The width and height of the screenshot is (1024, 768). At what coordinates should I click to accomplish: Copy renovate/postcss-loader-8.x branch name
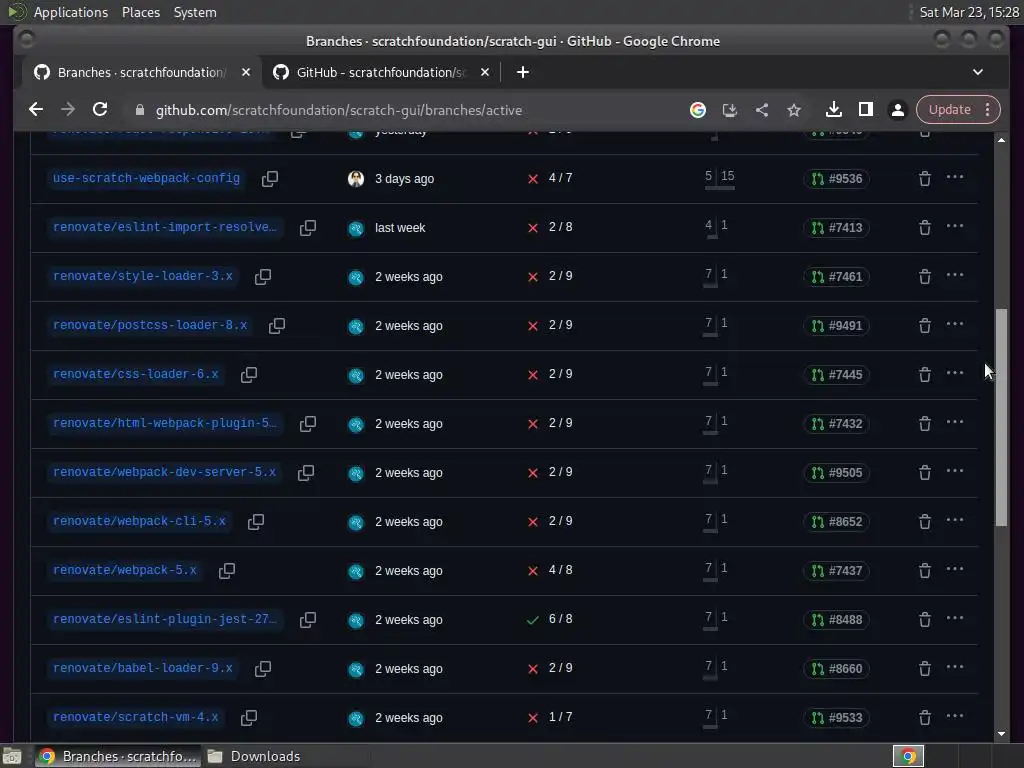pyautogui.click(x=277, y=325)
